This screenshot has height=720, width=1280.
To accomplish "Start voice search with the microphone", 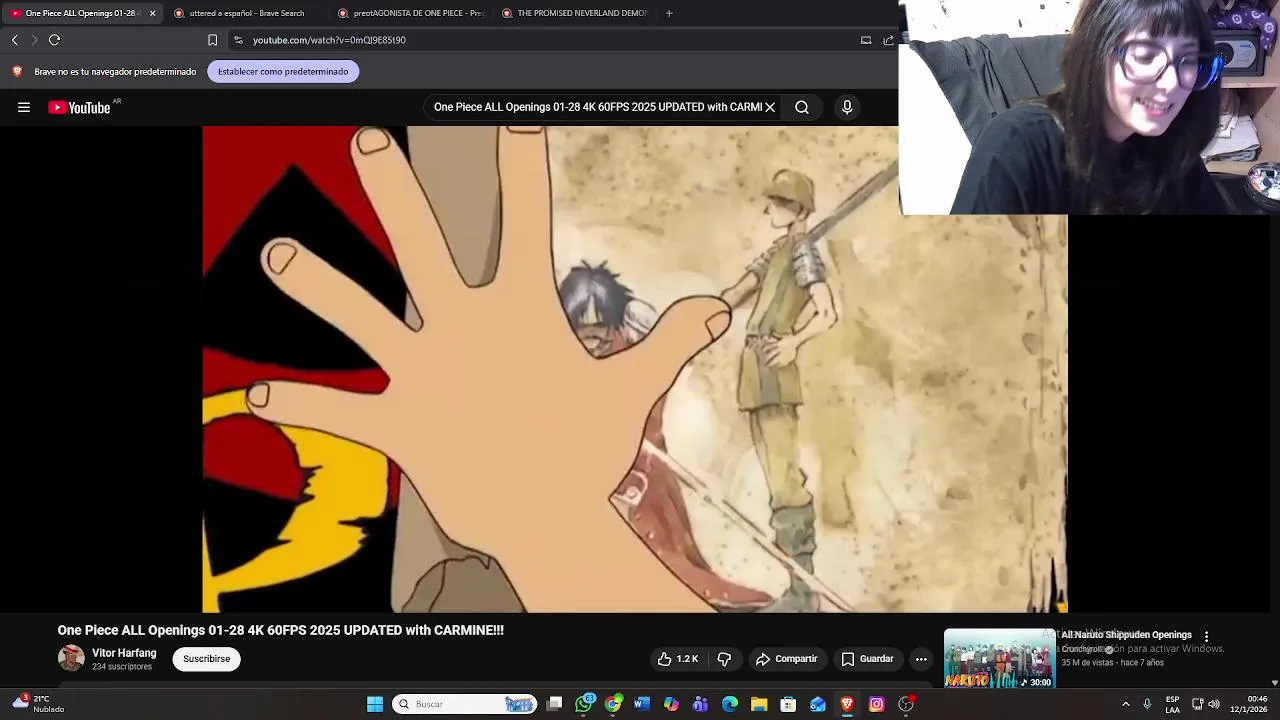I will coord(847,107).
